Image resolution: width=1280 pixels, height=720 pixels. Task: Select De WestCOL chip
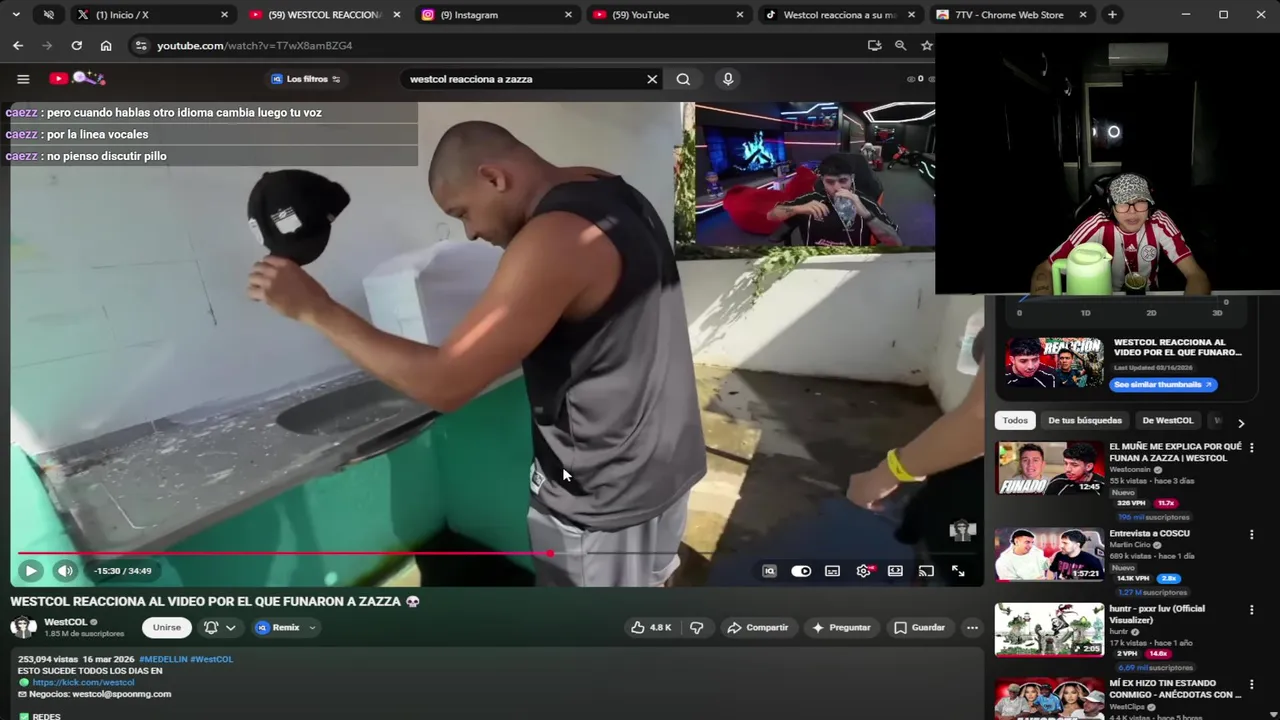pyautogui.click(x=1167, y=421)
